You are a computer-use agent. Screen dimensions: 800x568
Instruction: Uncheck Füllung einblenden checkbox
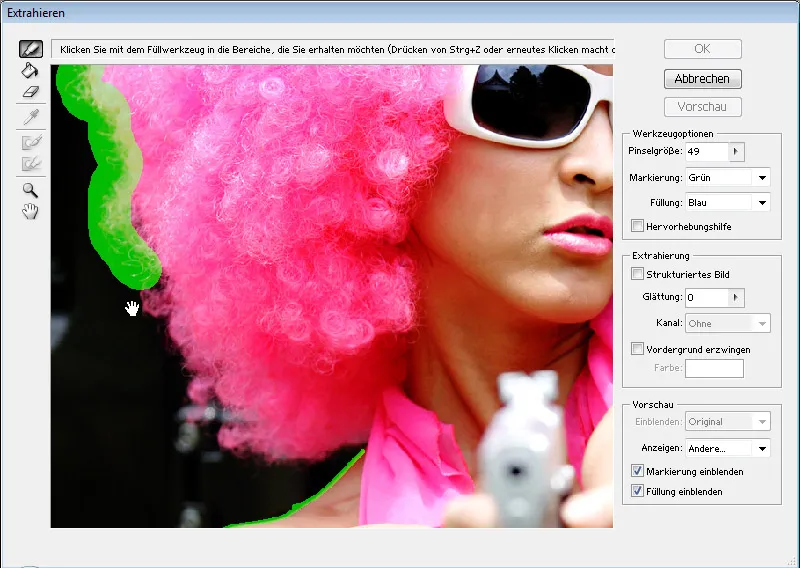(x=637, y=491)
